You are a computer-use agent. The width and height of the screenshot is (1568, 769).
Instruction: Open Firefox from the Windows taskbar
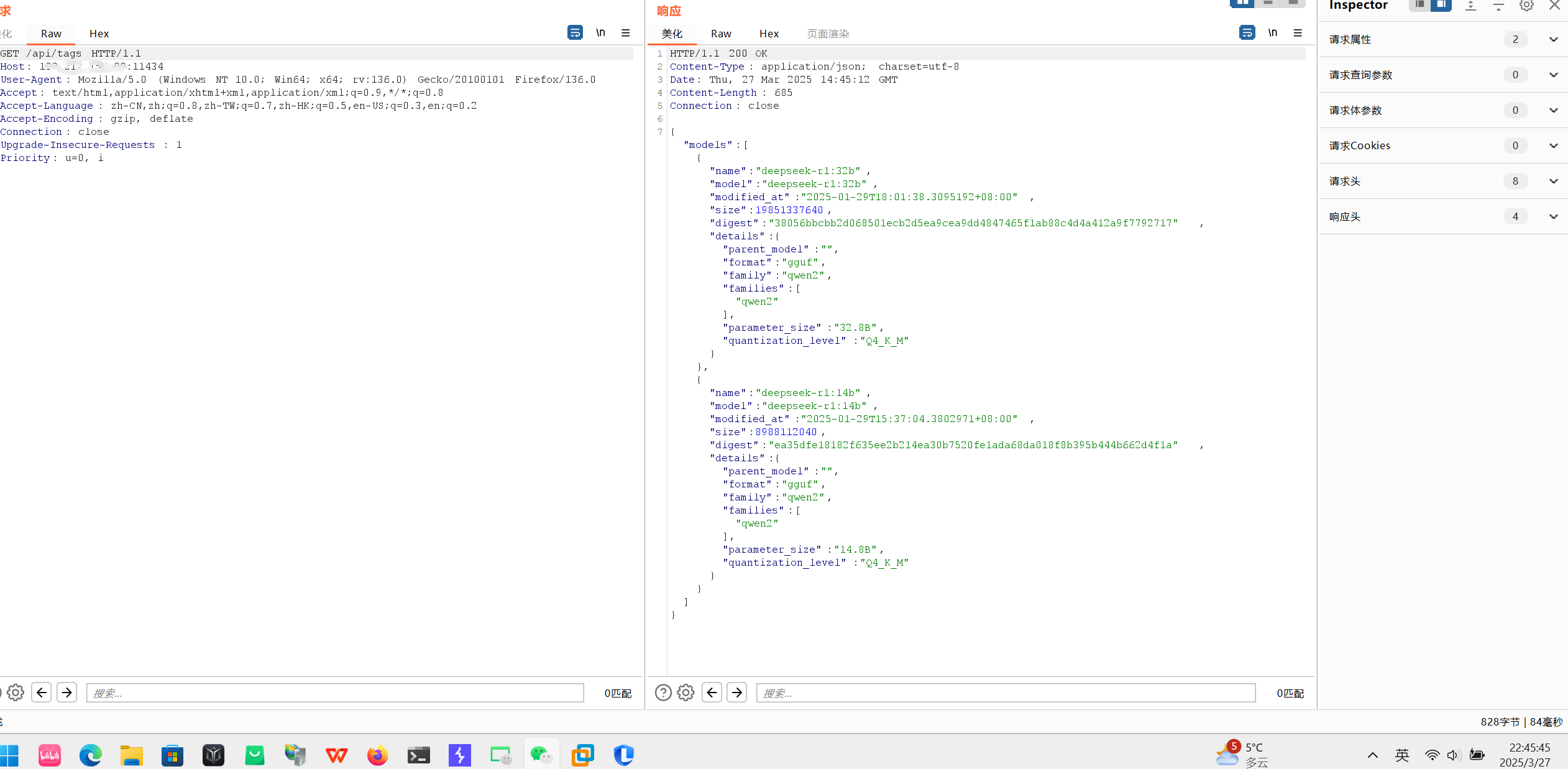[x=377, y=755]
